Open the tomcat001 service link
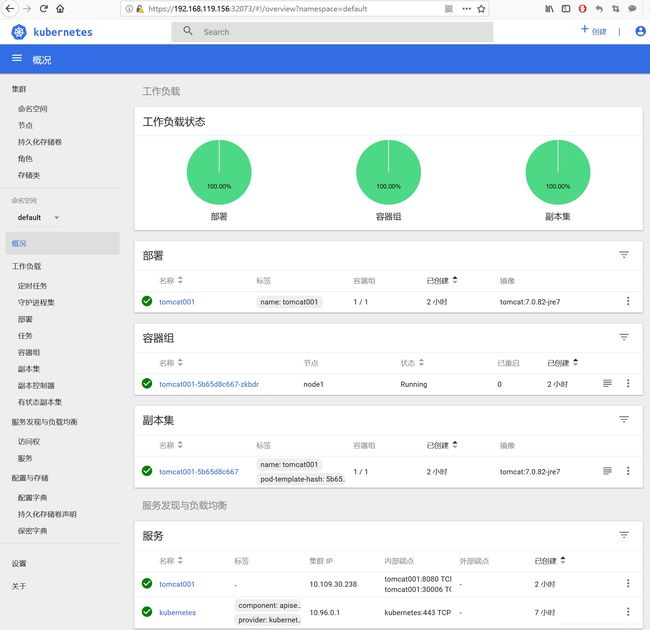This screenshot has width=650, height=630. 177,584
